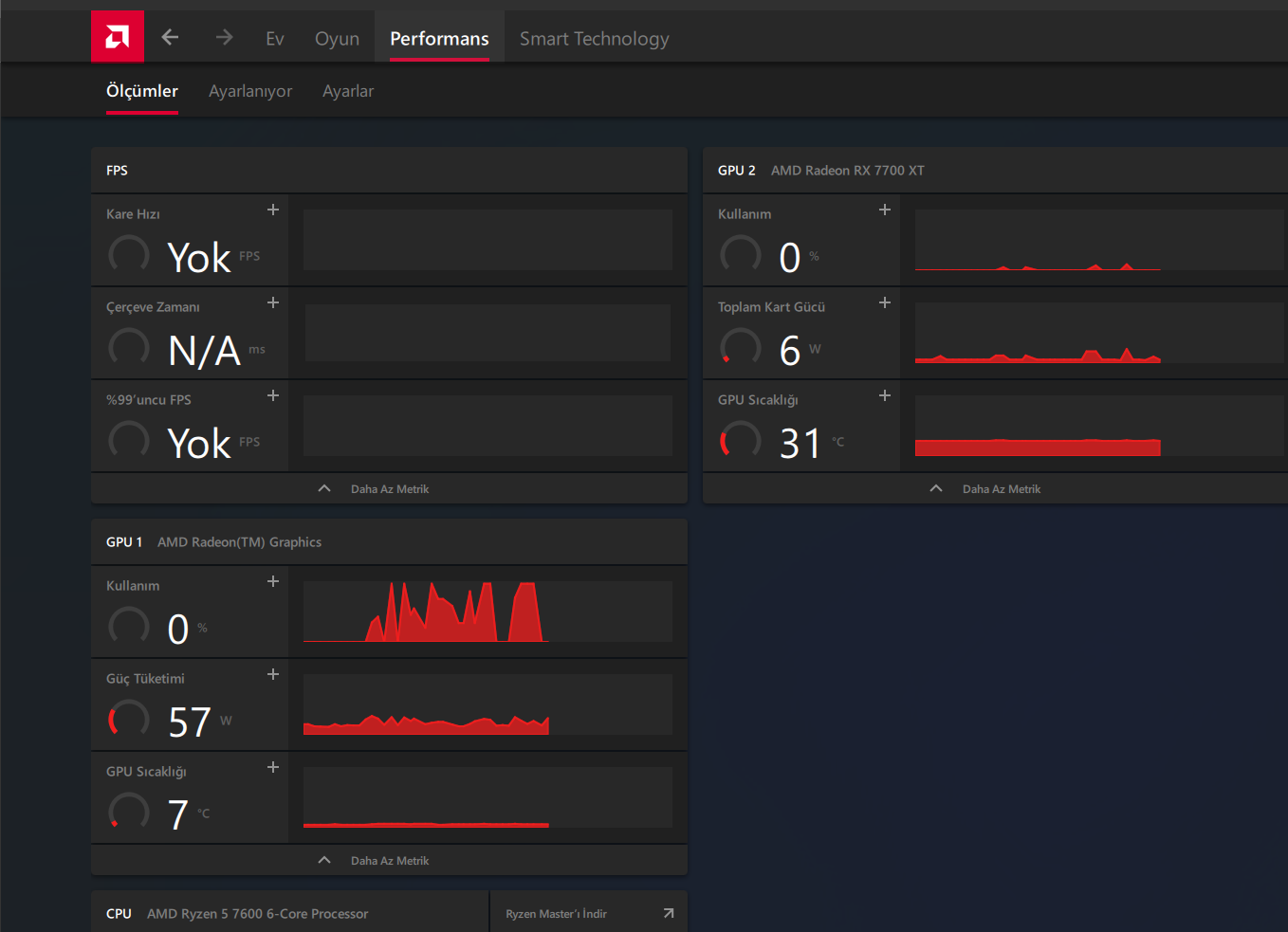The image size is (1288, 932).
Task: Add Toplam Kart Gücü metric with plus
Action: coord(885,302)
